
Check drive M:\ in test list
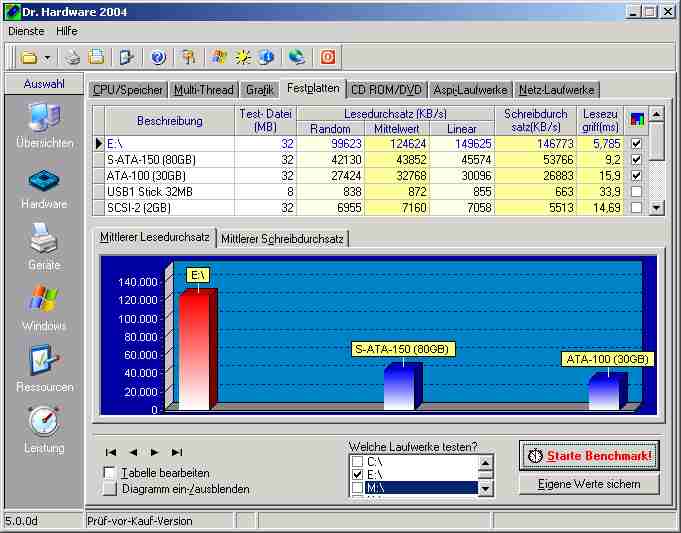point(357,488)
